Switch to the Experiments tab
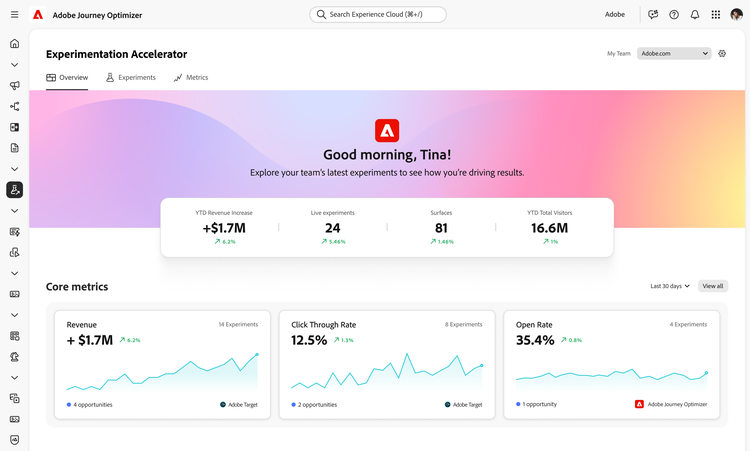The image size is (750, 451). (131, 77)
